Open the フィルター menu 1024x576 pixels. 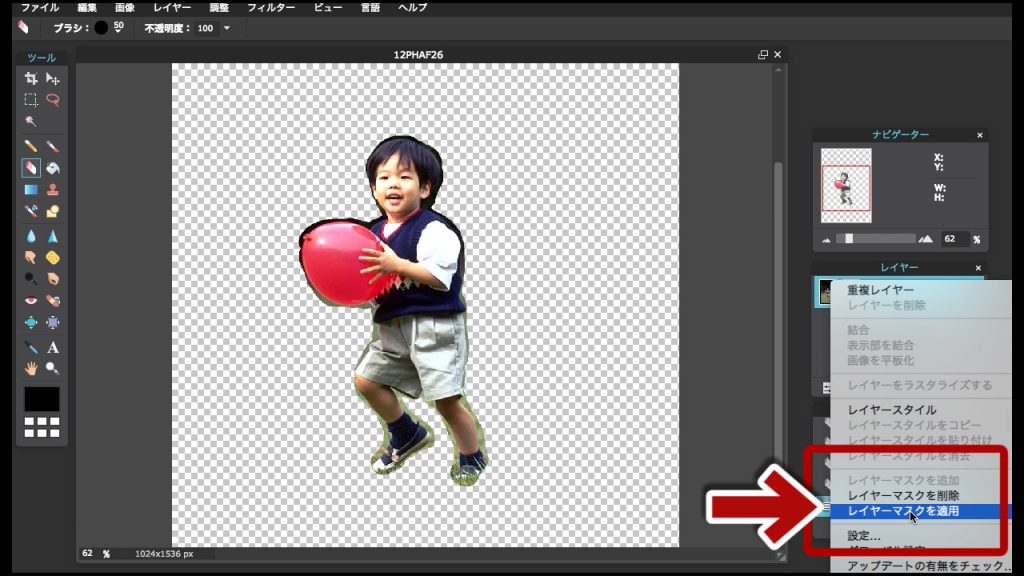pos(271,7)
